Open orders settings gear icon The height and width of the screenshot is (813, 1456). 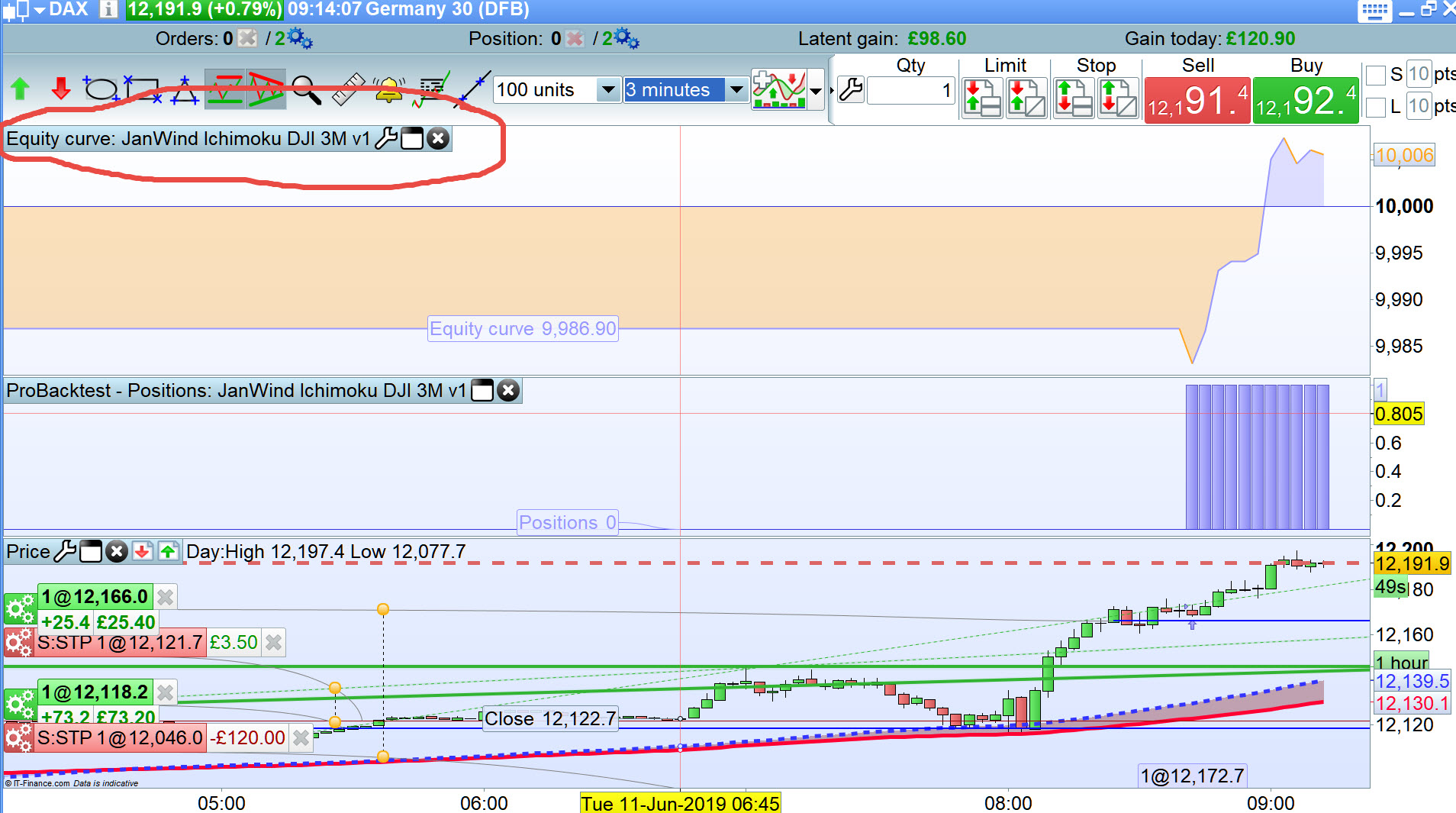(299, 38)
